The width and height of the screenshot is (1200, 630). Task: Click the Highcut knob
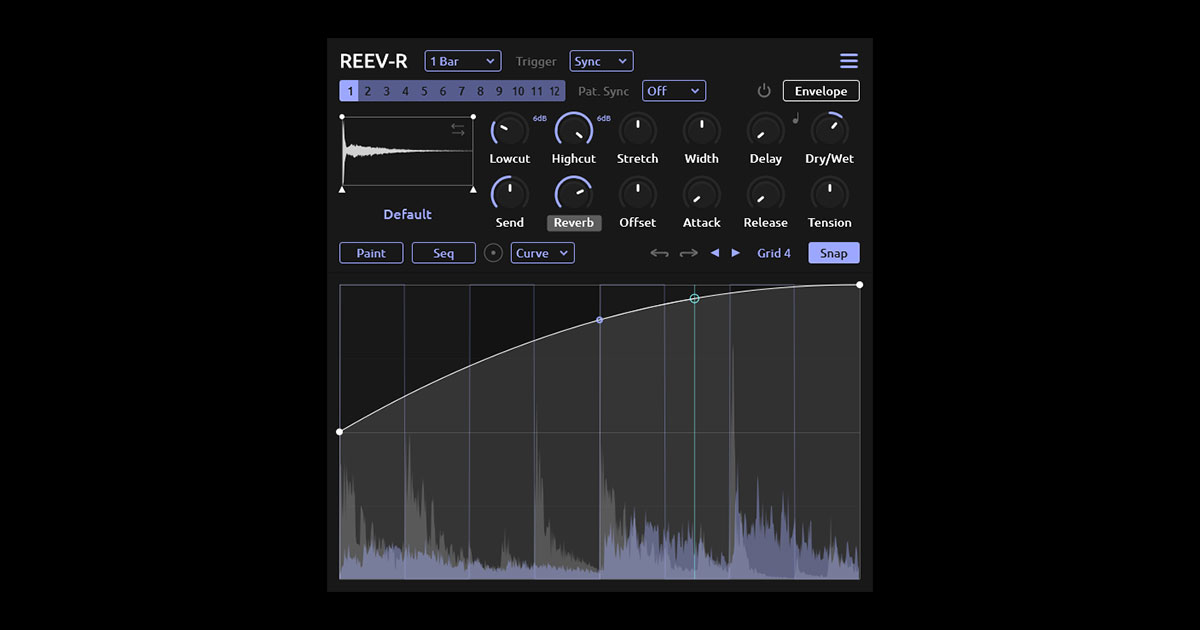tap(574, 130)
